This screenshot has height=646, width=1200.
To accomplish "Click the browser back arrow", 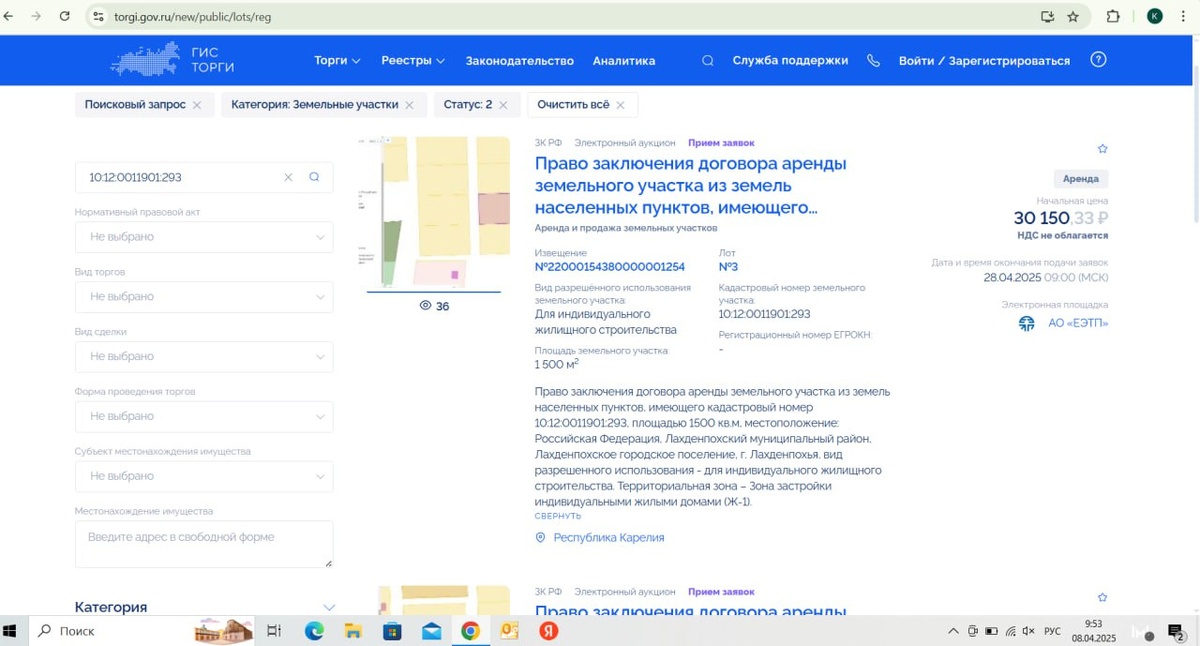I will [x=10, y=16].
